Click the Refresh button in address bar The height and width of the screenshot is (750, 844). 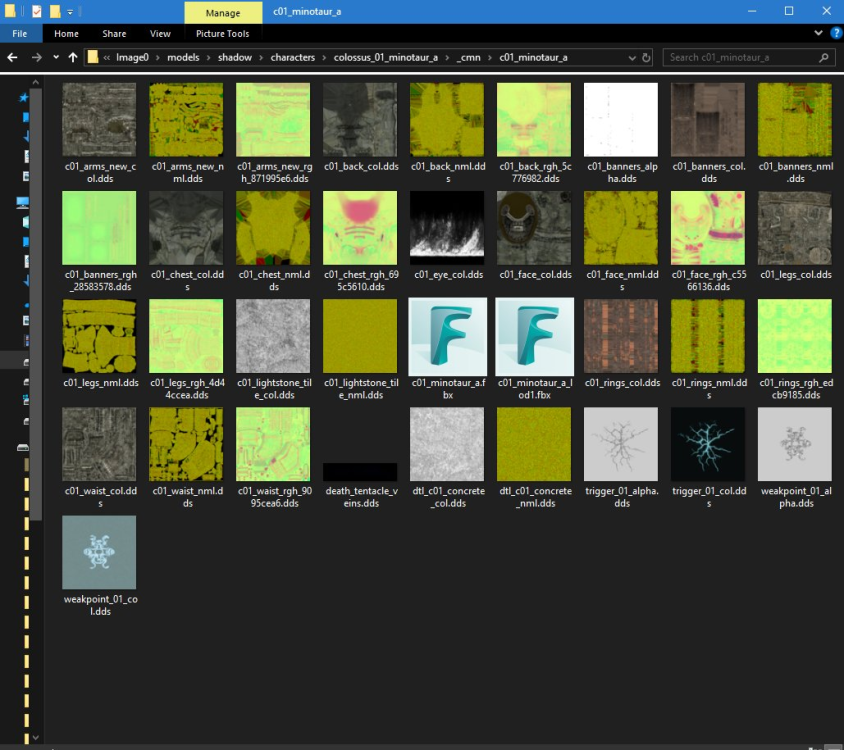pyautogui.click(x=647, y=58)
